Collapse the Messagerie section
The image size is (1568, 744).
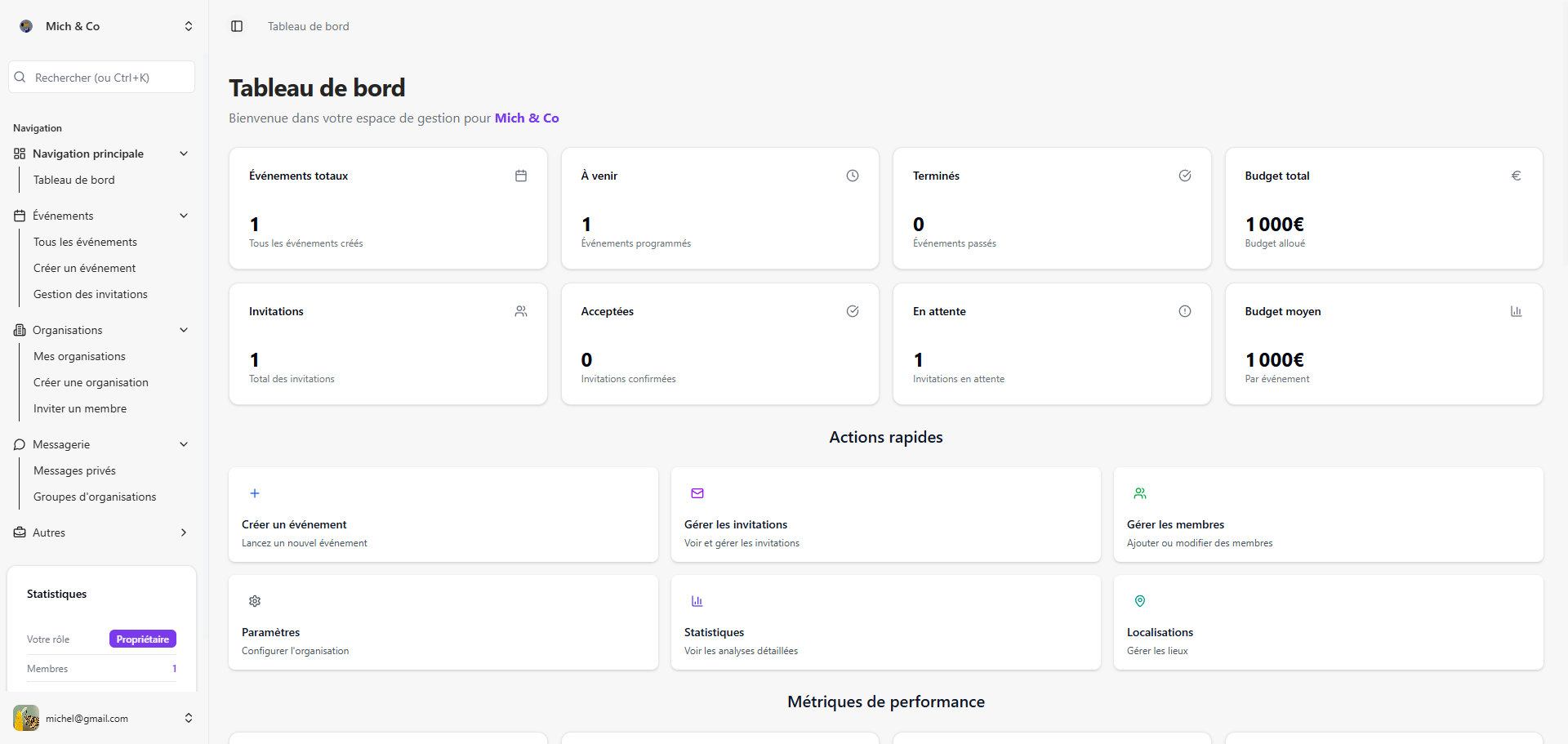pos(184,444)
